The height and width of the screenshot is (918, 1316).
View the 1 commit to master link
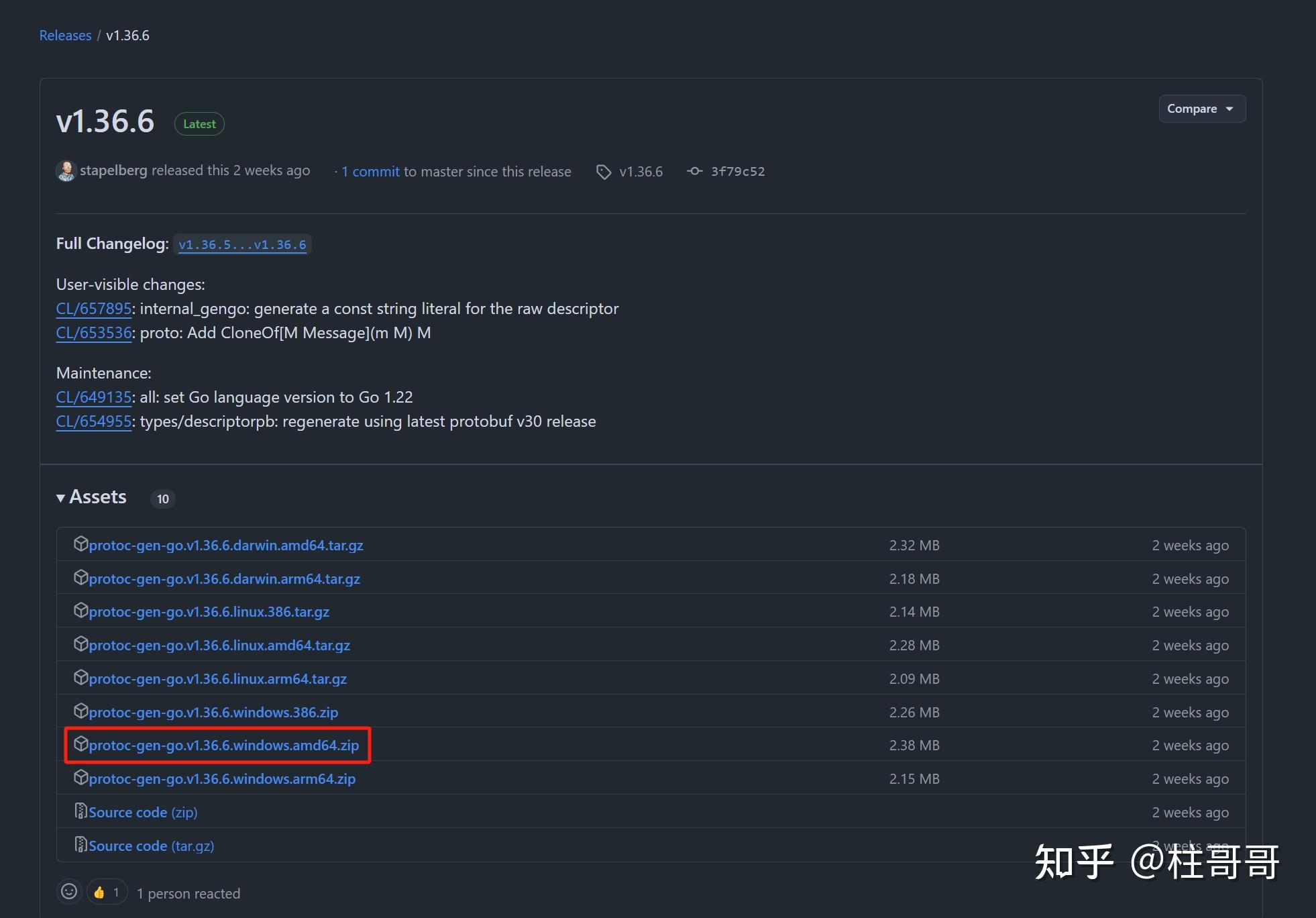click(370, 172)
